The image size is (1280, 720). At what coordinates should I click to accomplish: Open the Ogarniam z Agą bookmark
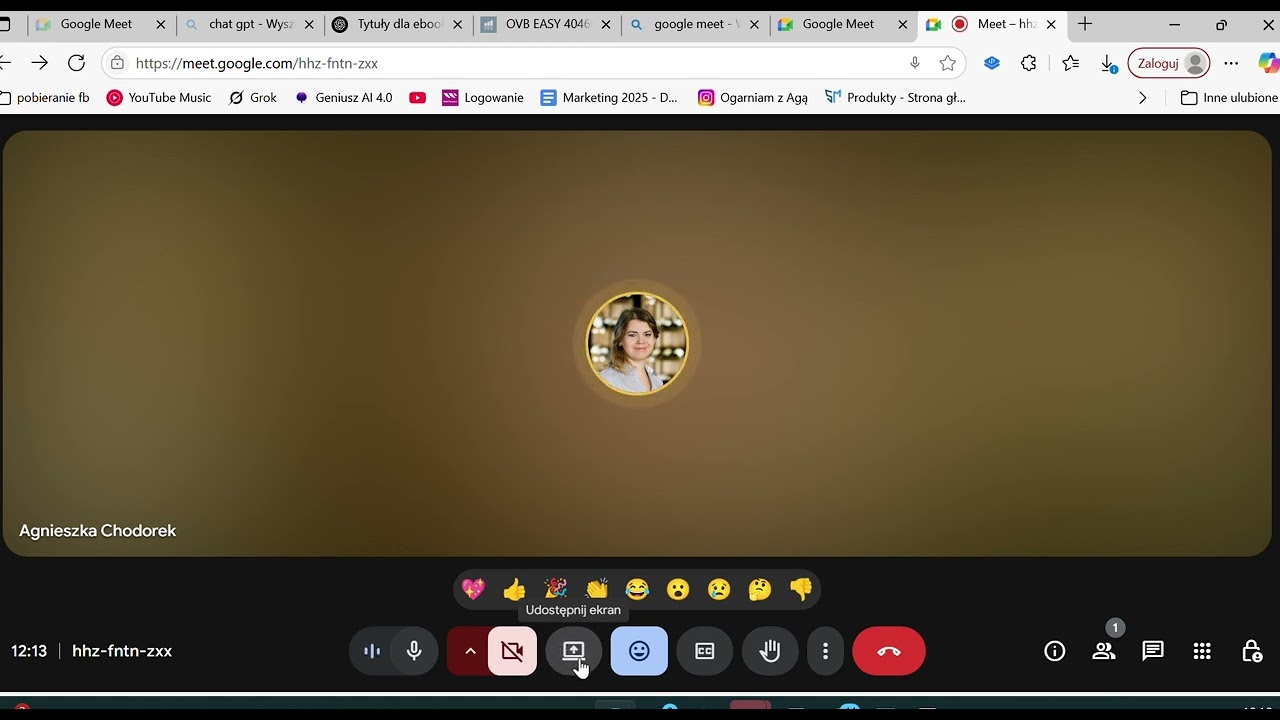pyautogui.click(x=753, y=97)
